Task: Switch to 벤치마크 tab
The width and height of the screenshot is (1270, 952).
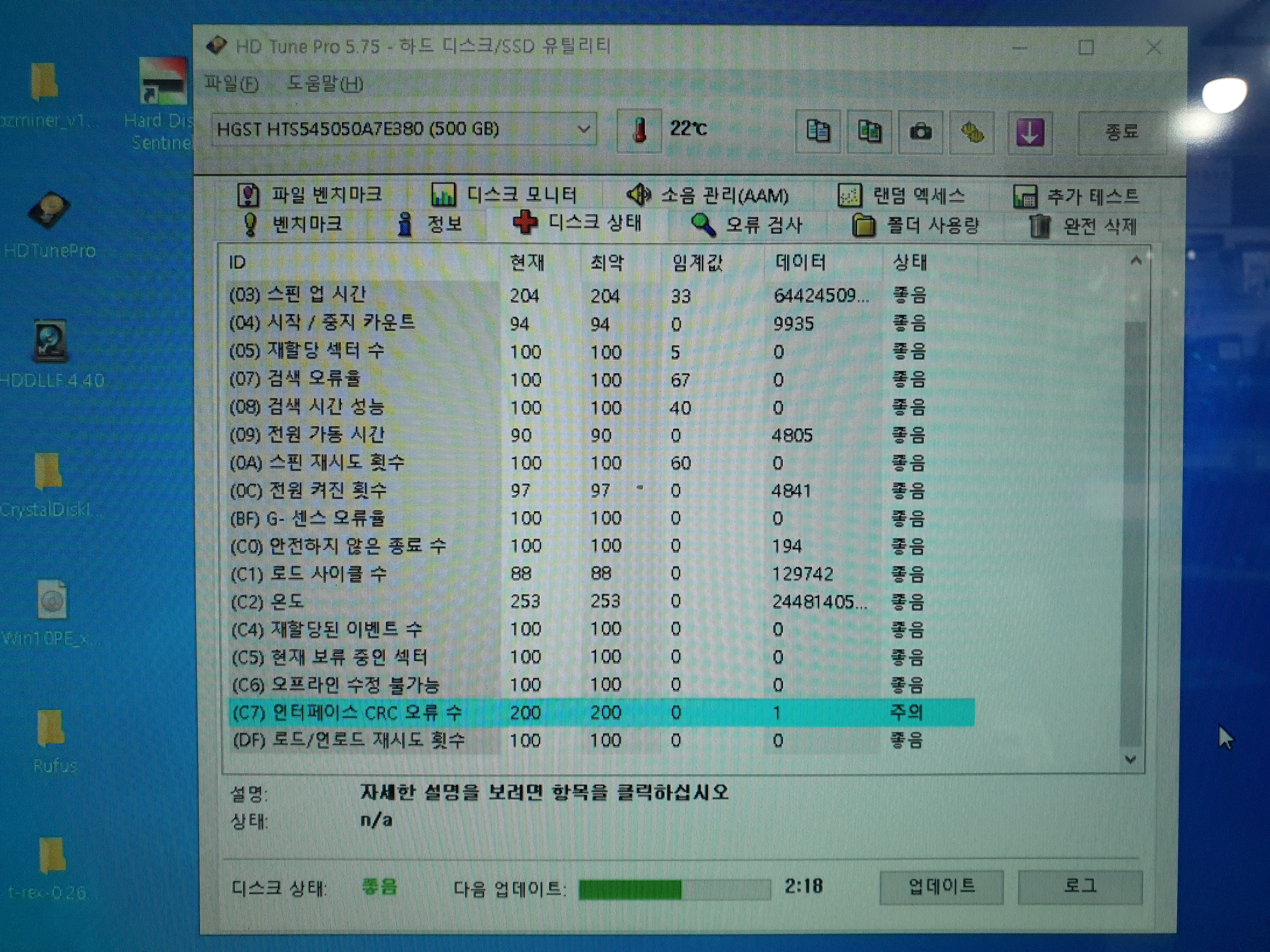Action: pyautogui.click(x=293, y=223)
